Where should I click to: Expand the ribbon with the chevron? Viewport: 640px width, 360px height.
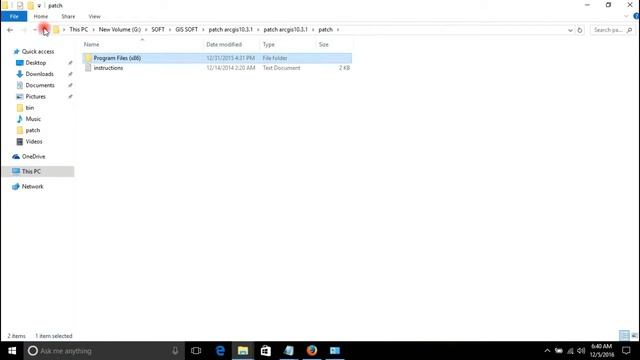tap(627, 16)
